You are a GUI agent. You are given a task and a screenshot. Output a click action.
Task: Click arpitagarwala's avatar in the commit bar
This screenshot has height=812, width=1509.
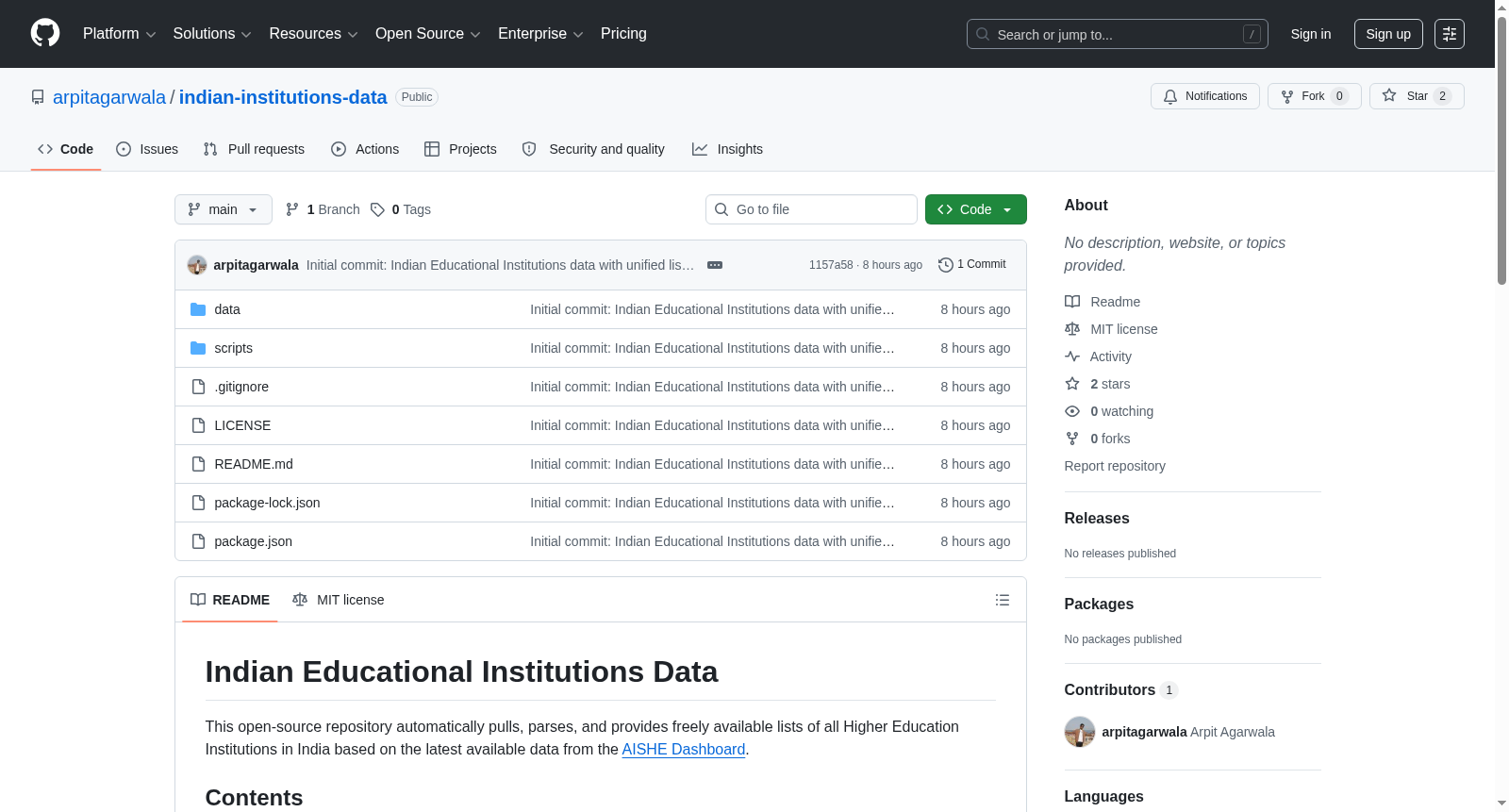click(197, 265)
